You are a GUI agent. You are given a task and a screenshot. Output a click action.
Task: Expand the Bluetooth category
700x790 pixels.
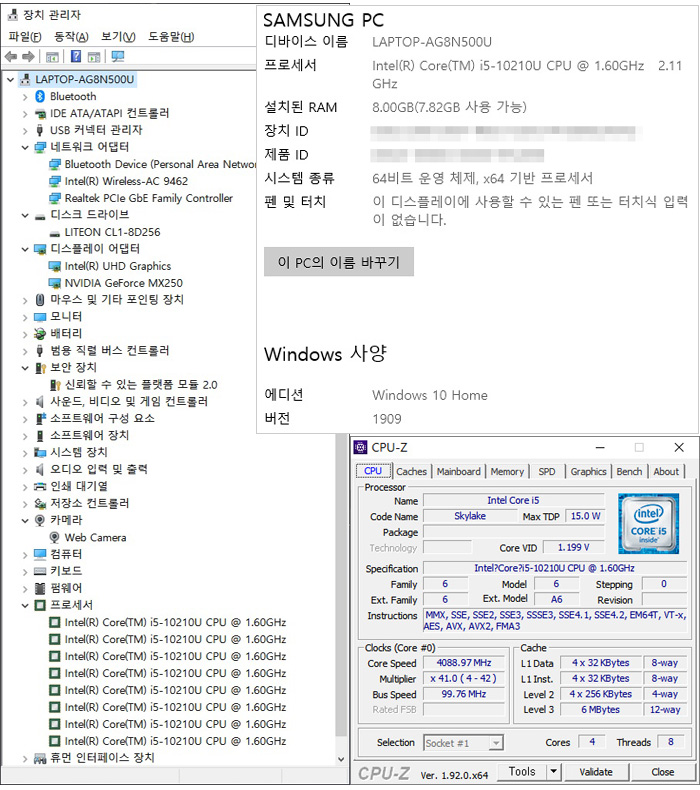pos(25,97)
